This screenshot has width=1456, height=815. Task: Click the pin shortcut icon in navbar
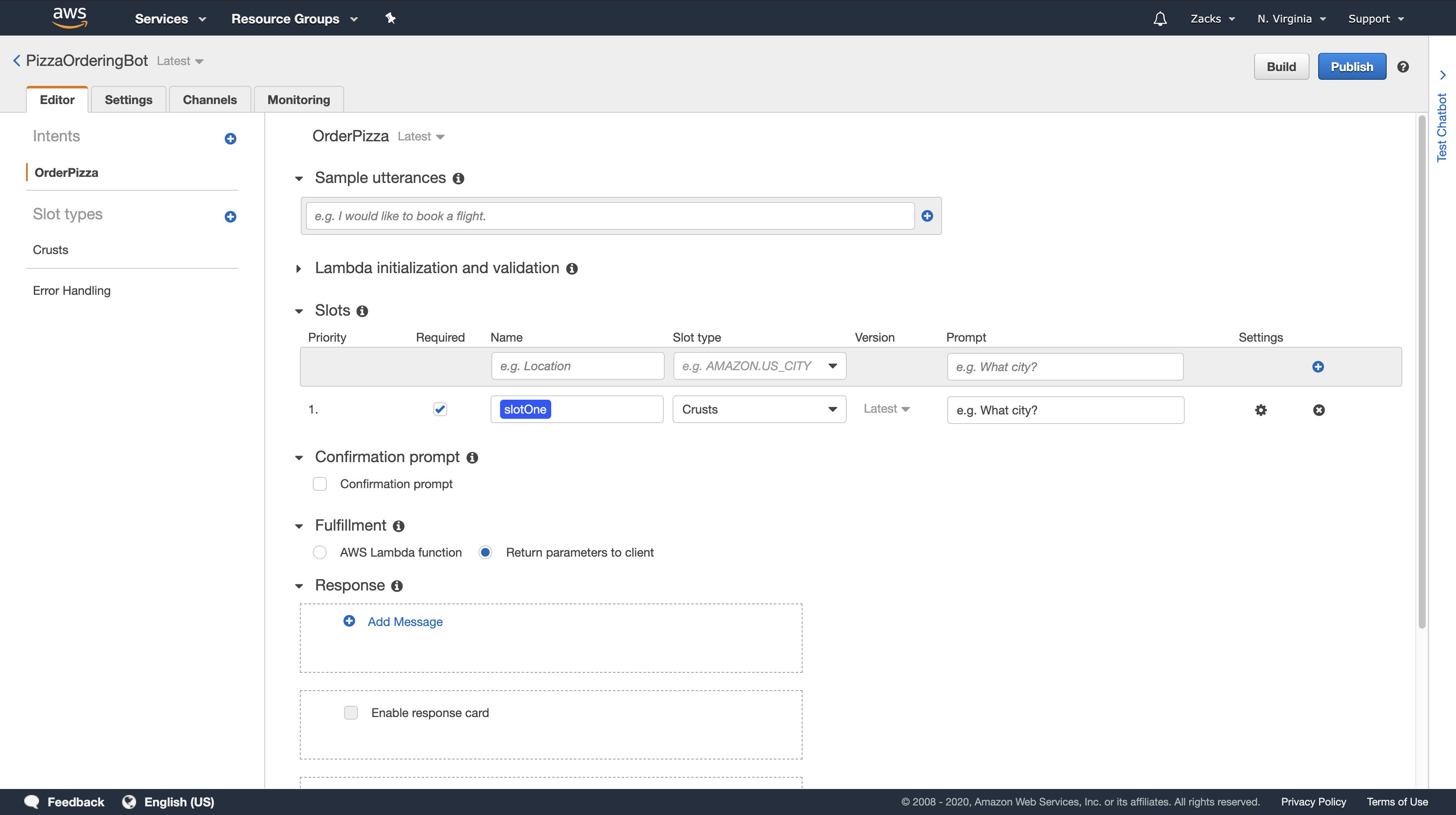(x=390, y=18)
